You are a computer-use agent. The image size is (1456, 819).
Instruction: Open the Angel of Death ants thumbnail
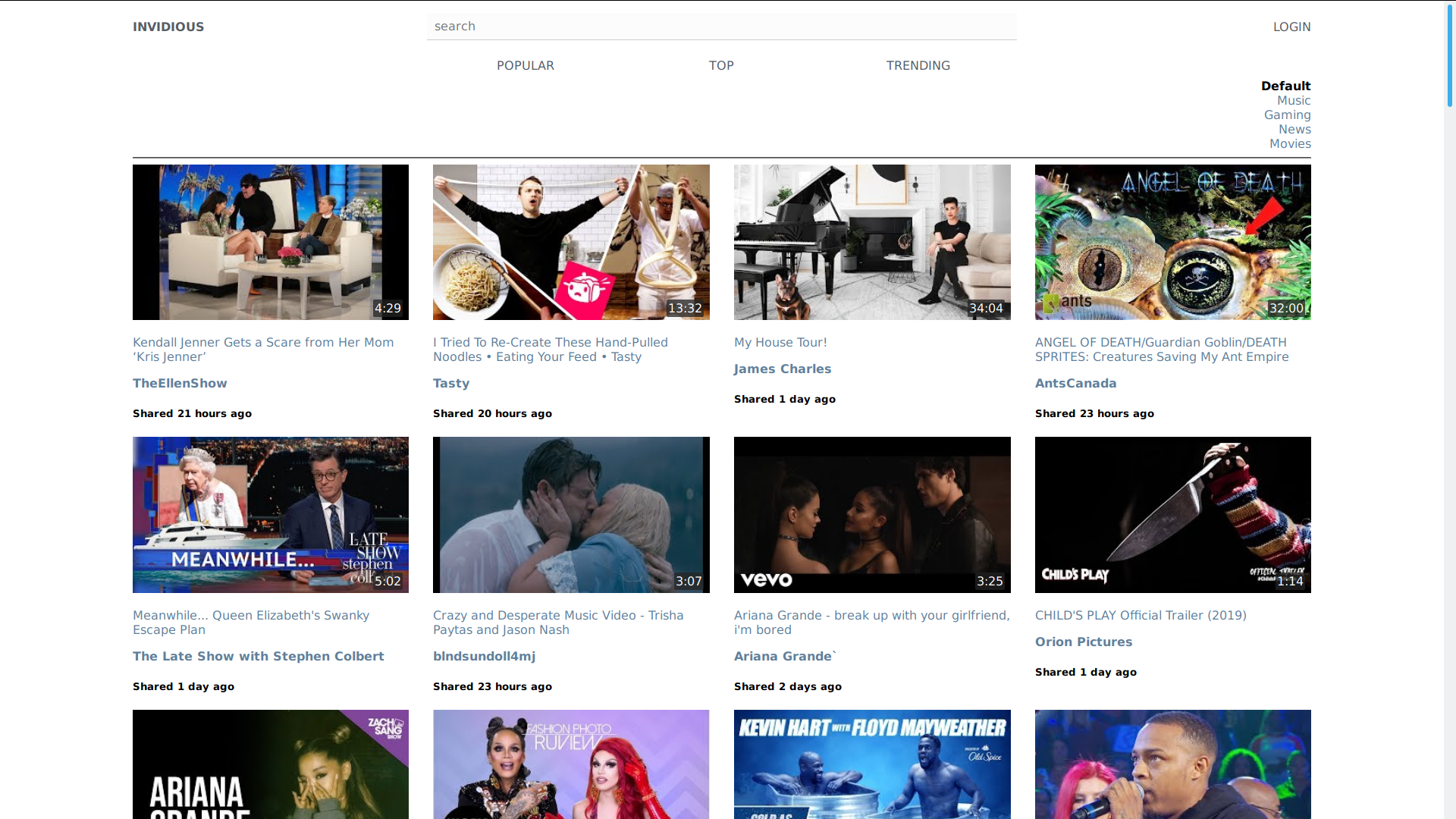[1172, 242]
